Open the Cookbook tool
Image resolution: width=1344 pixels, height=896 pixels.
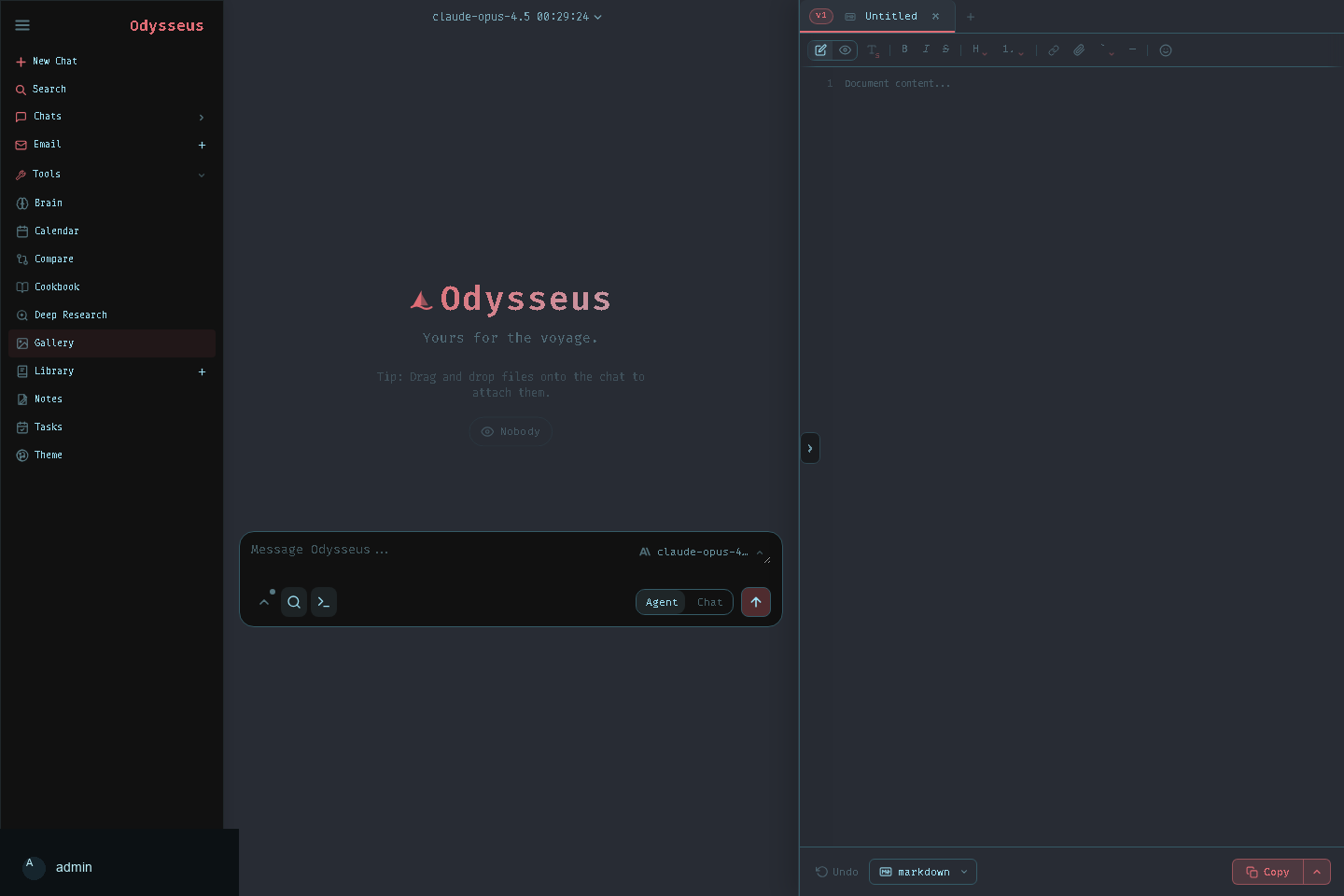pos(112,287)
